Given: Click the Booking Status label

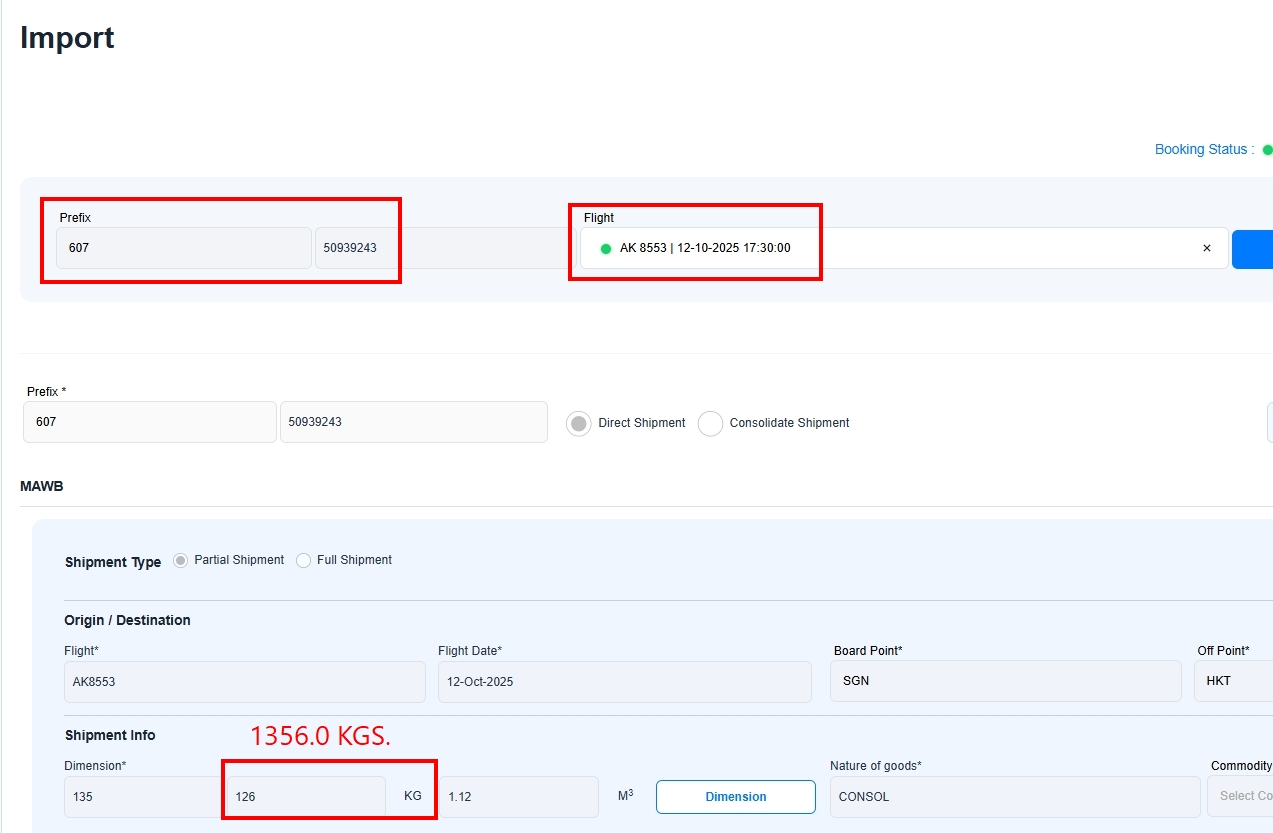Looking at the screenshot, I should coord(1203,149).
